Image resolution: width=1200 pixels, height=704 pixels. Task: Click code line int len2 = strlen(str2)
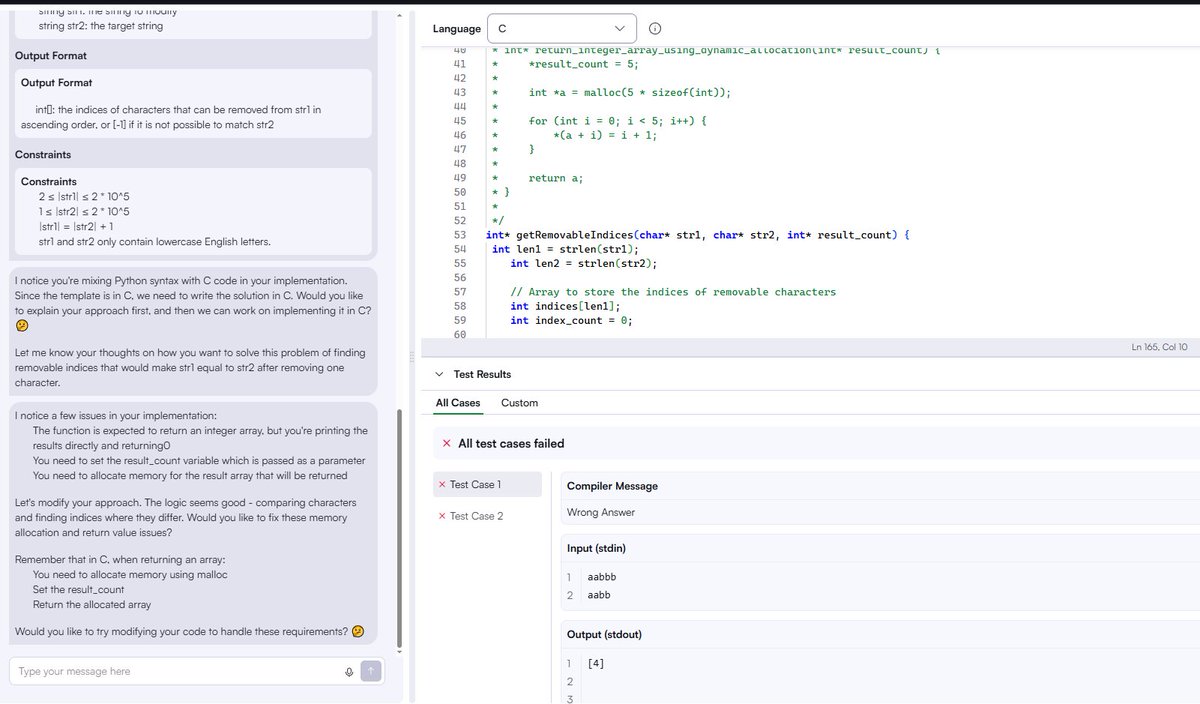583,263
